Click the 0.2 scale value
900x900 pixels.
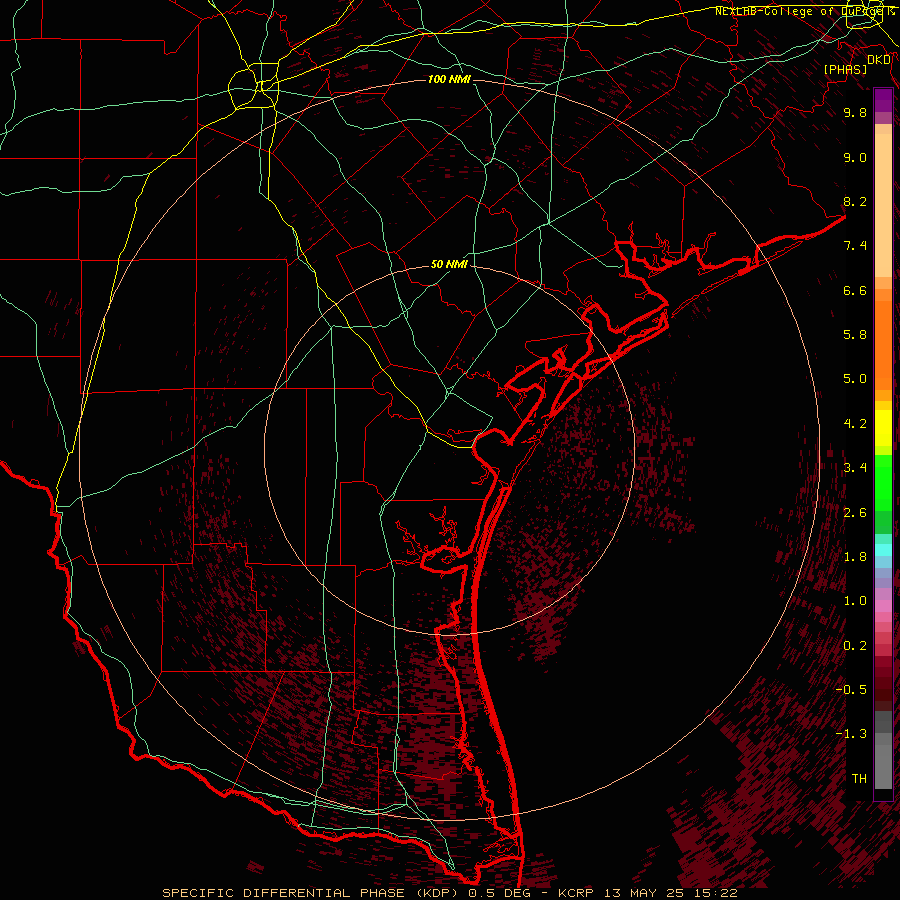tap(855, 646)
